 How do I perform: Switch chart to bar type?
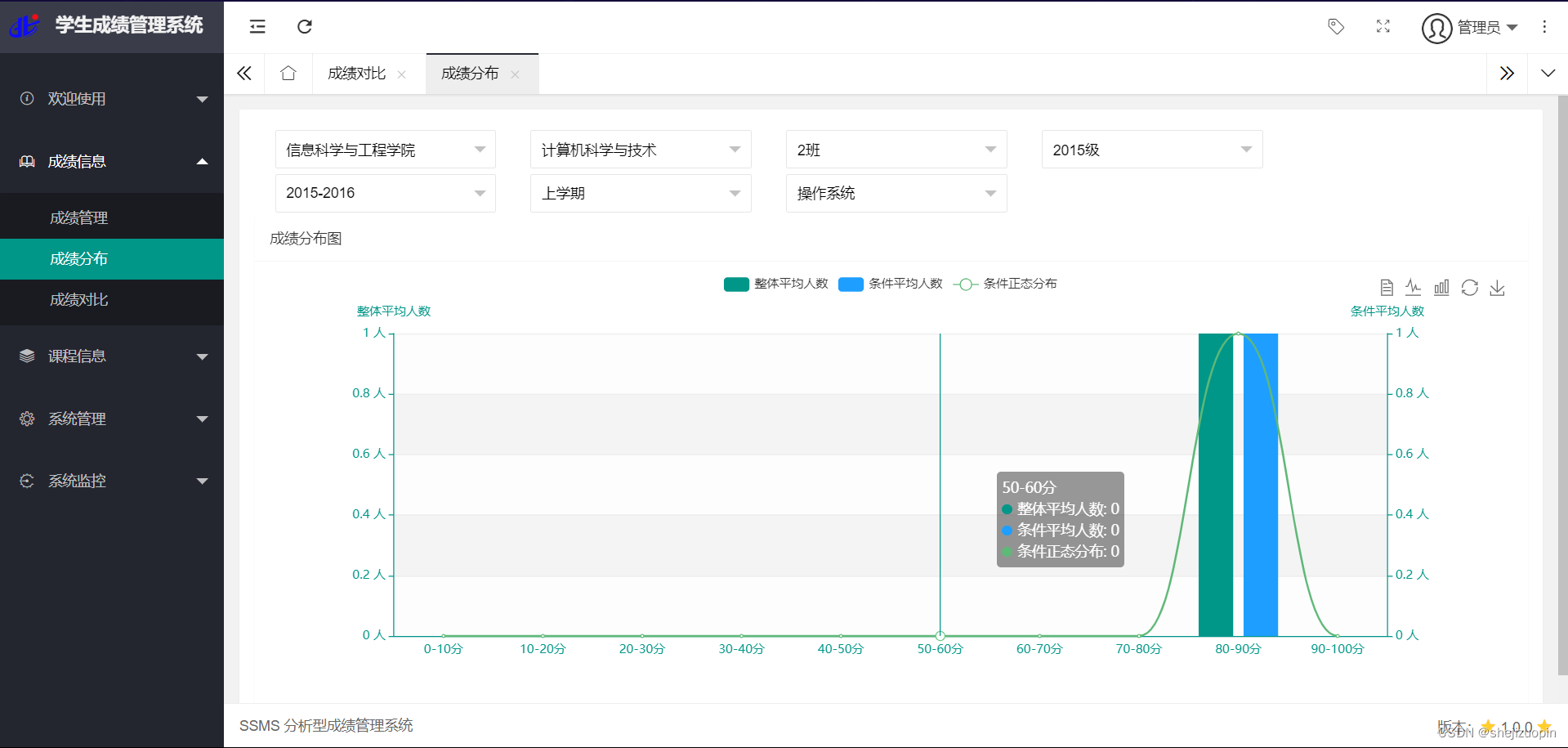click(x=1441, y=288)
